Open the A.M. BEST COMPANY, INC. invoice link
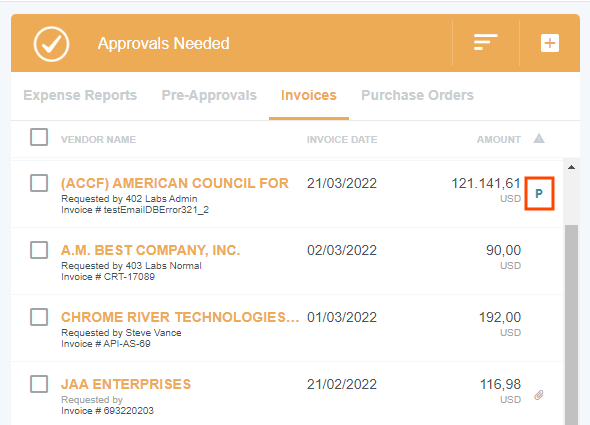Screen dimensions: 590x425 click(151, 250)
